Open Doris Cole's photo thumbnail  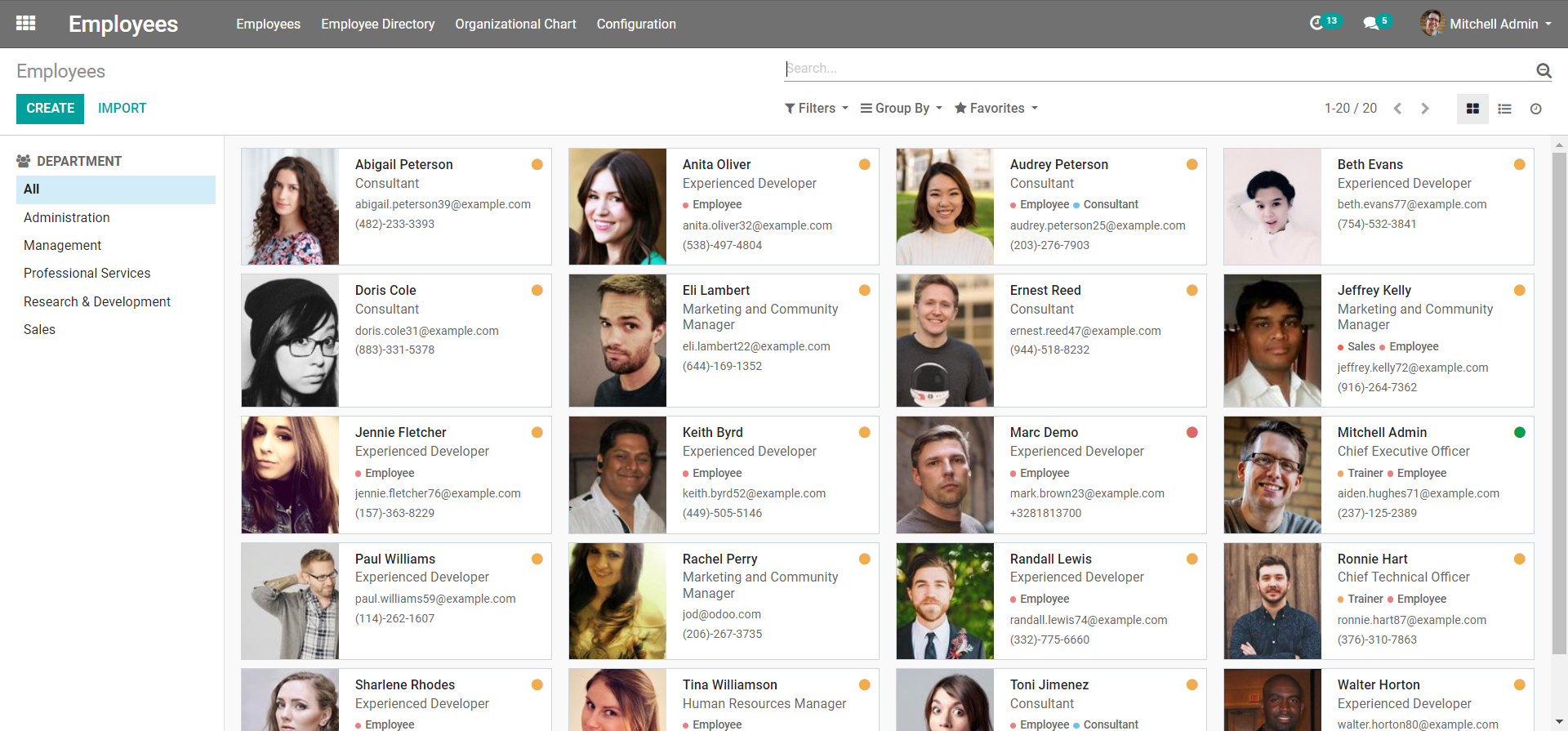[290, 341]
